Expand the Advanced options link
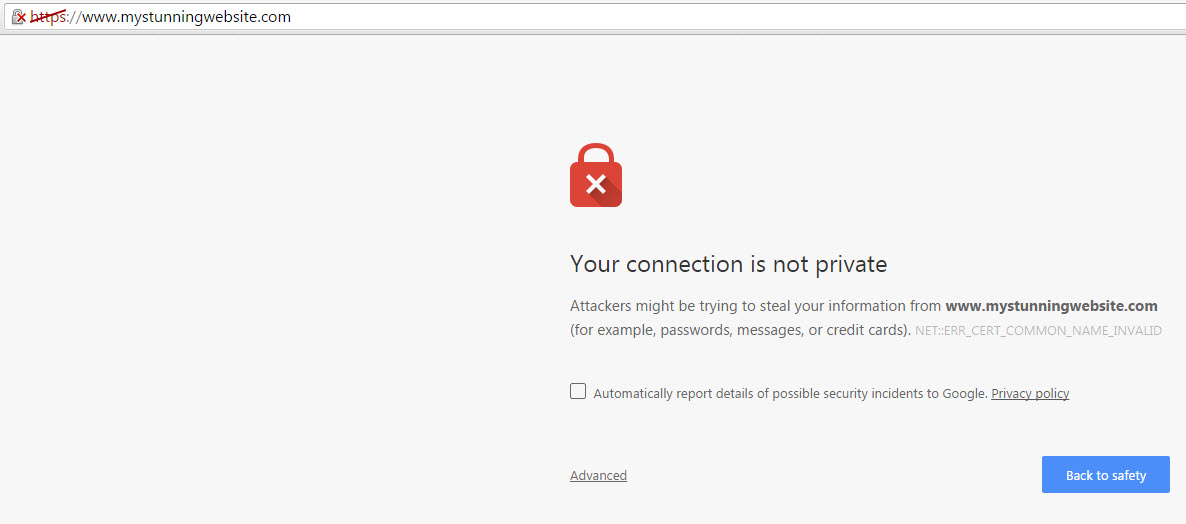 click(x=598, y=476)
